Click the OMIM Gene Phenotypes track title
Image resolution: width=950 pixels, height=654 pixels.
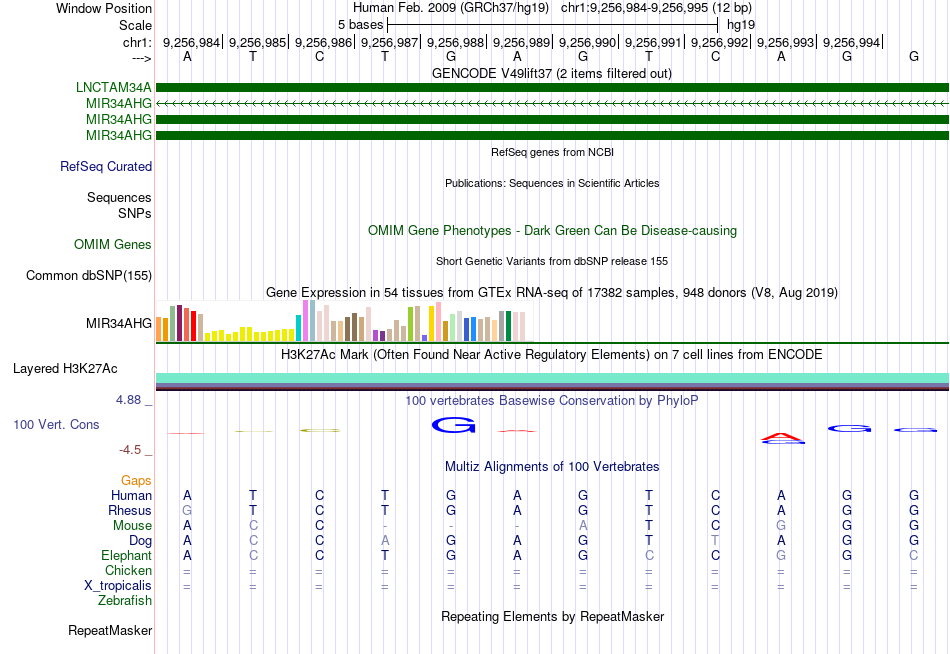tap(552, 230)
